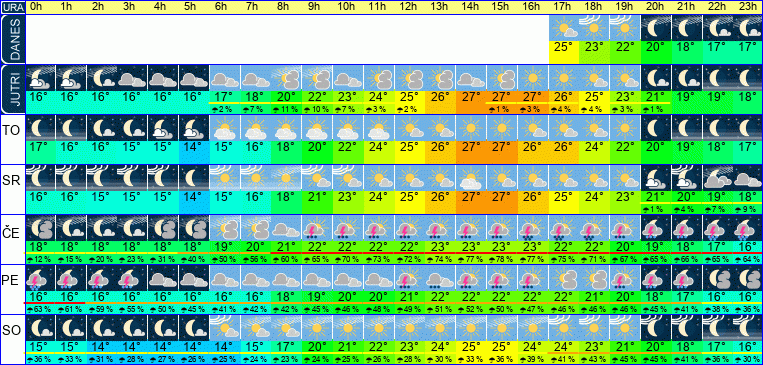Select the JUTRI day row label
763x365 pixels.
click(13, 90)
